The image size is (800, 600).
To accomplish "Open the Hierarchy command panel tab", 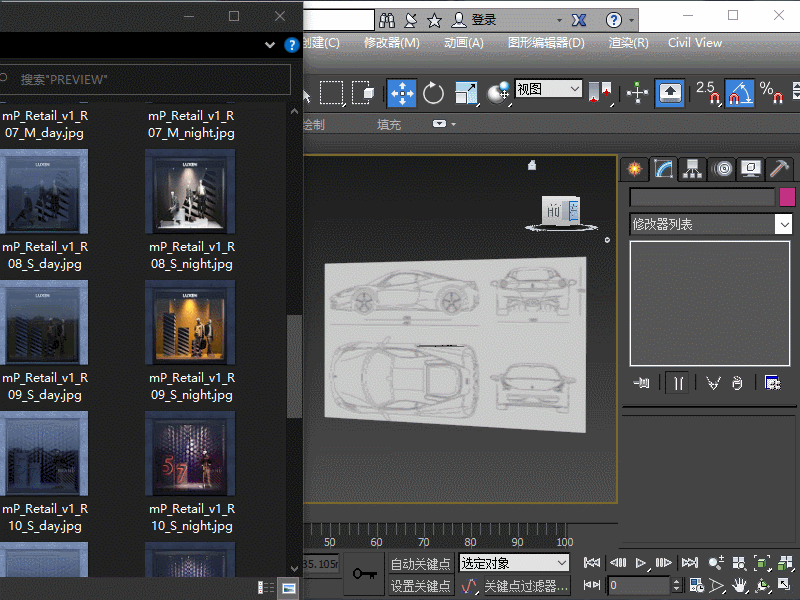I will [692, 169].
